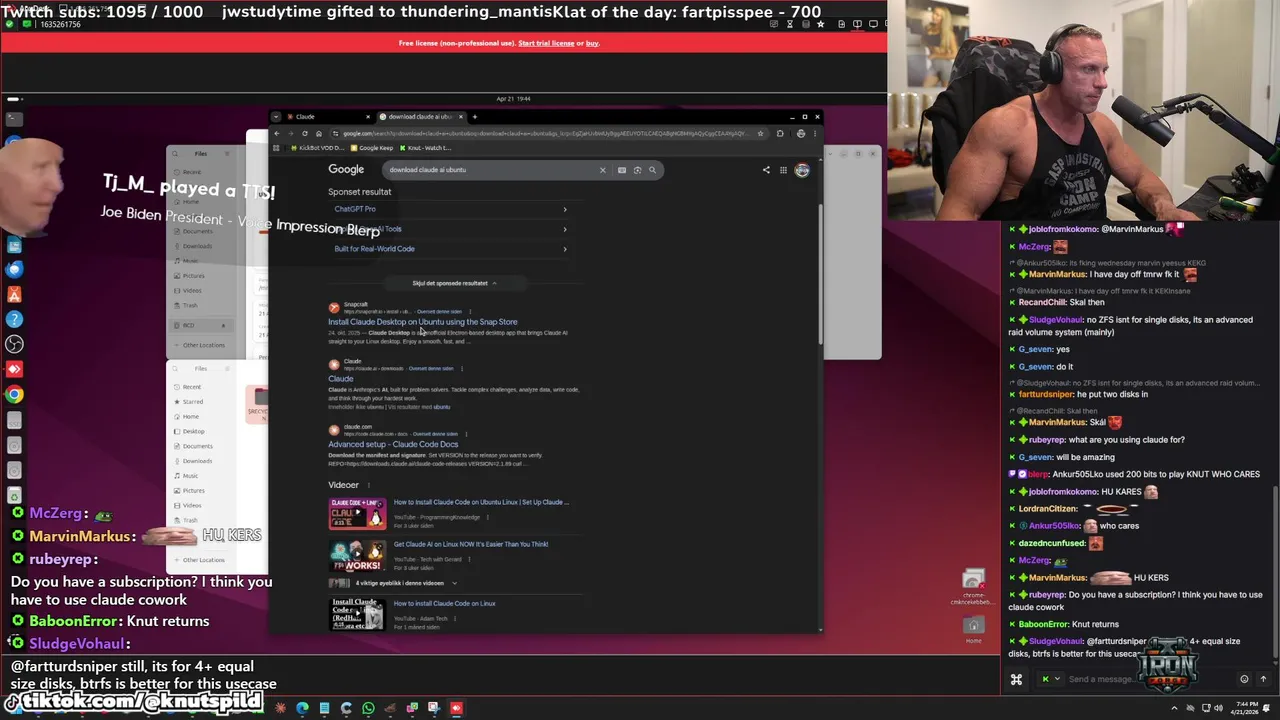
Task: Collapse sponsored results with Skjul button
Action: click(x=454, y=283)
